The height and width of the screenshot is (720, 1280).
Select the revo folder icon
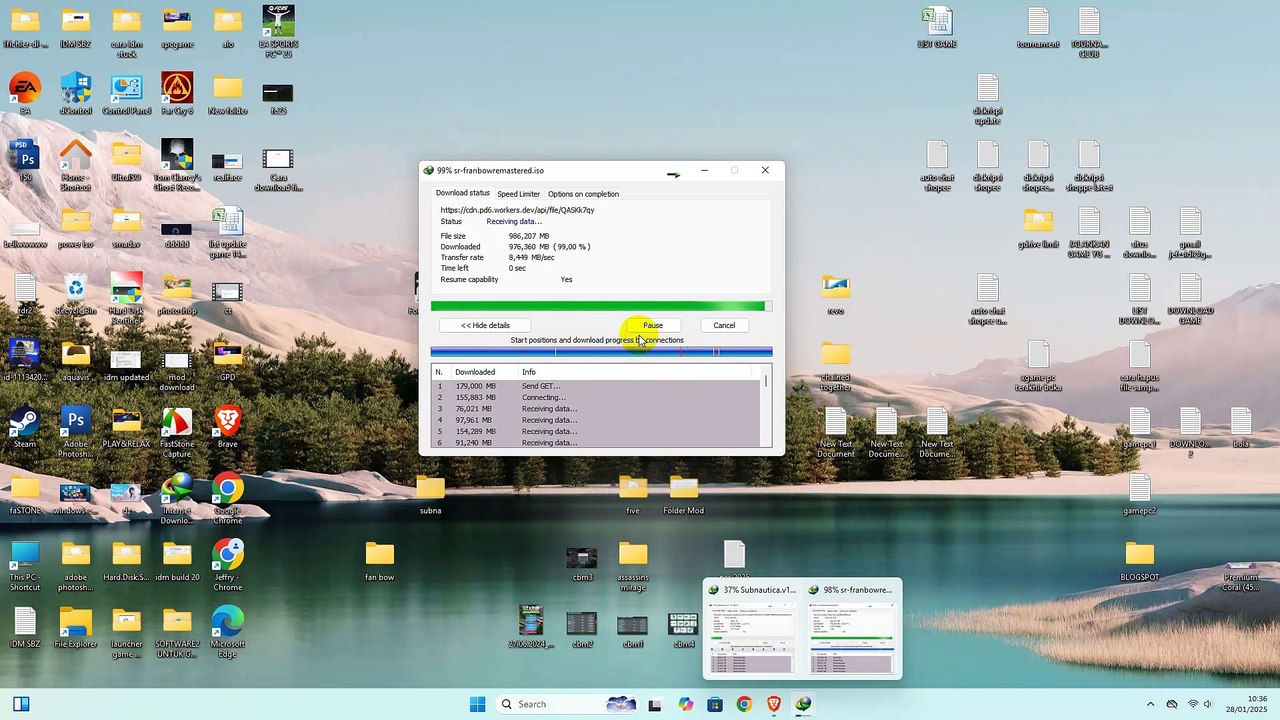pos(835,293)
